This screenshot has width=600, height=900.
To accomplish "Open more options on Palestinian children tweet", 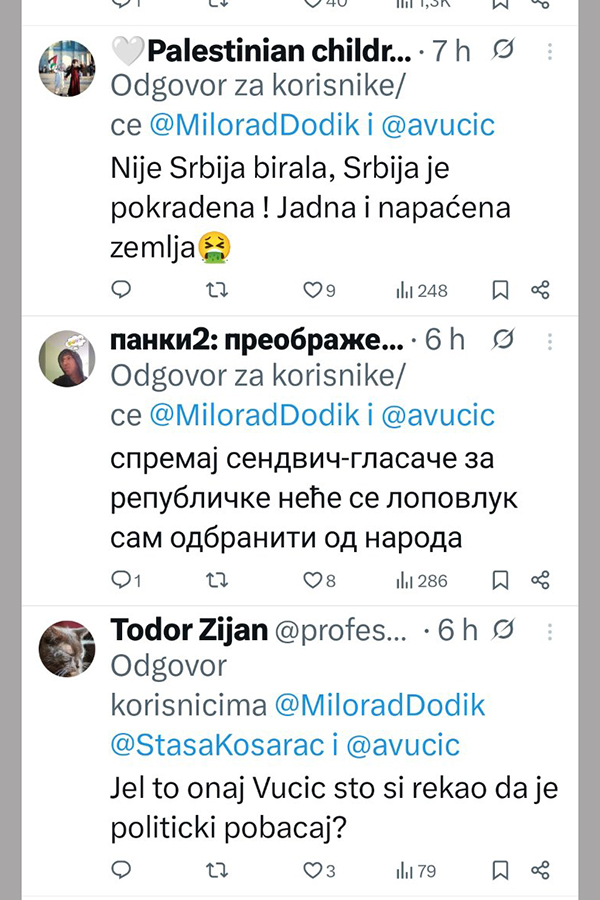I will point(549,51).
